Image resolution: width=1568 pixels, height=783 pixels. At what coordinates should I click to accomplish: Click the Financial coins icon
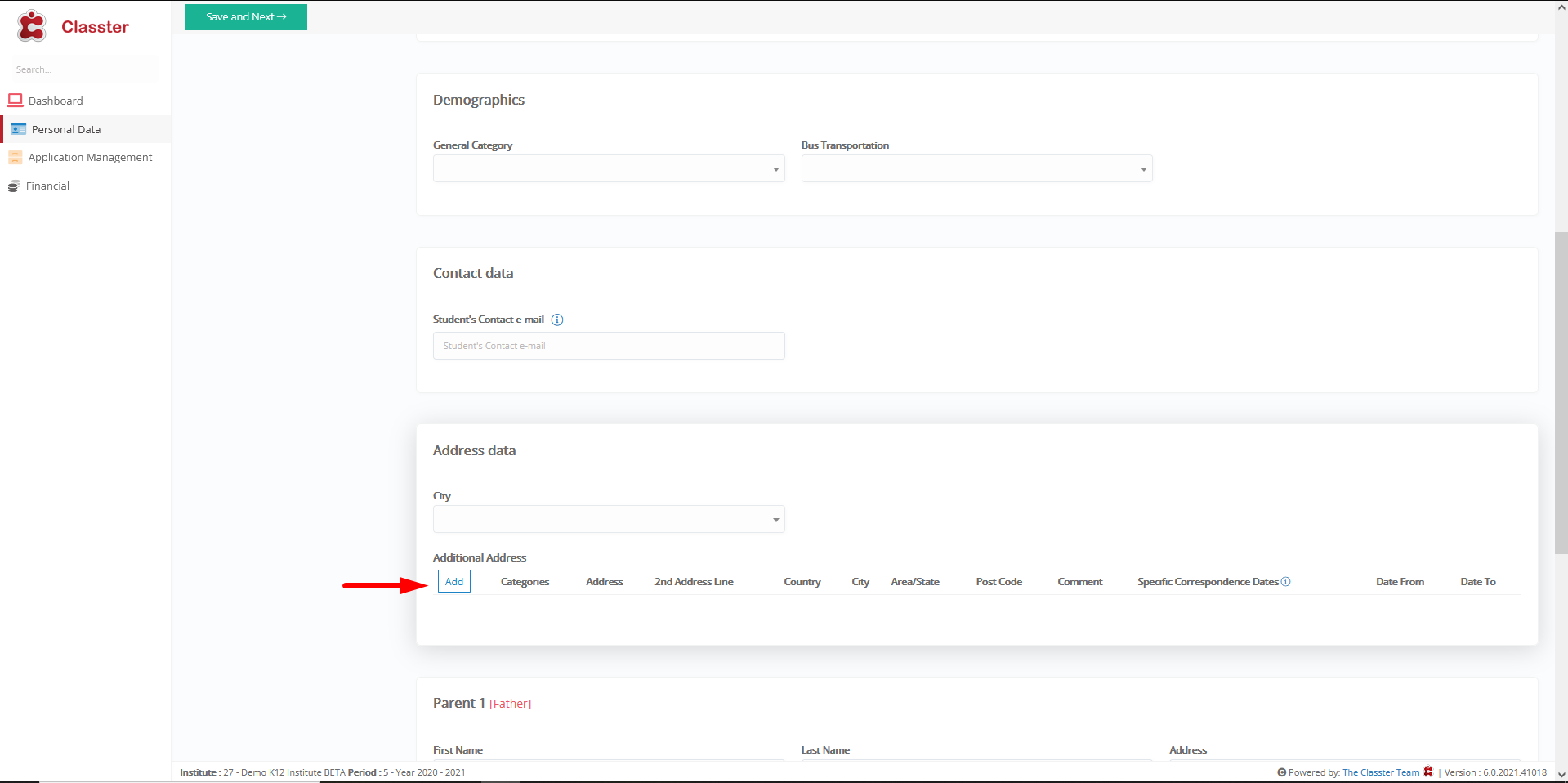[x=14, y=186]
